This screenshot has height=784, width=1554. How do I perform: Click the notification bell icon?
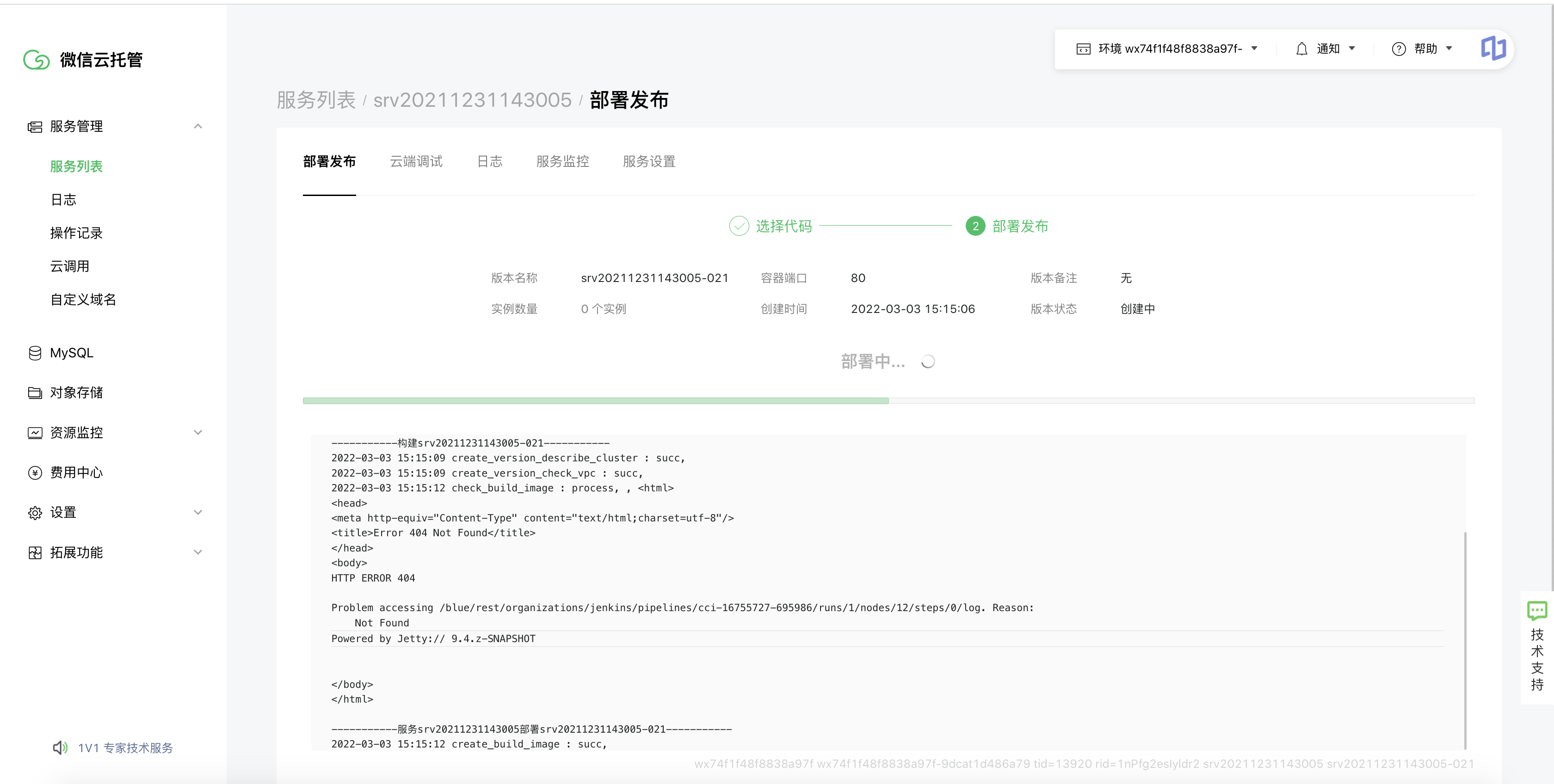click(x=1302, y=49)
